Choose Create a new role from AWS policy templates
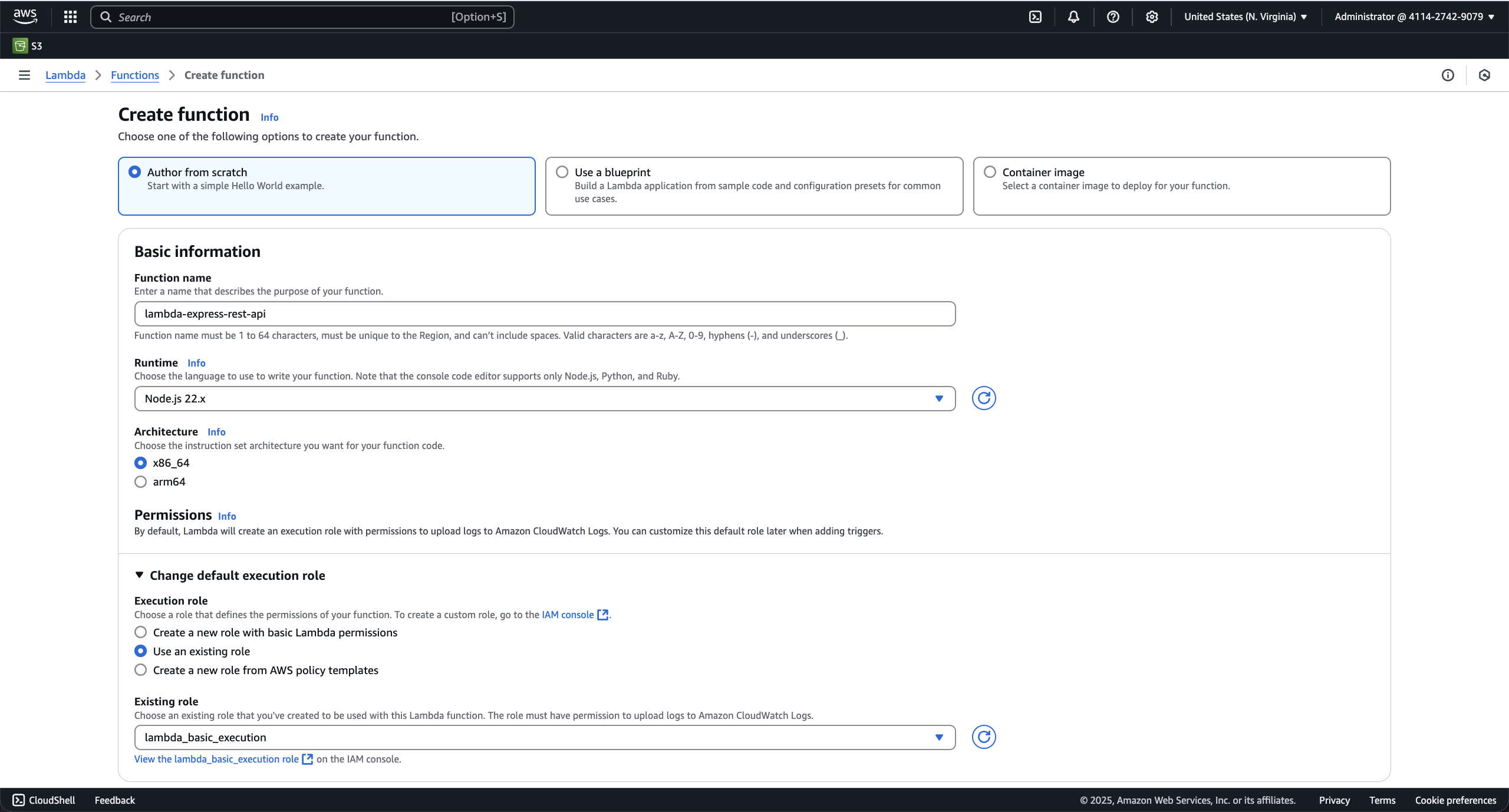Viewport: 1509px width, 812px height. (140, 670)
